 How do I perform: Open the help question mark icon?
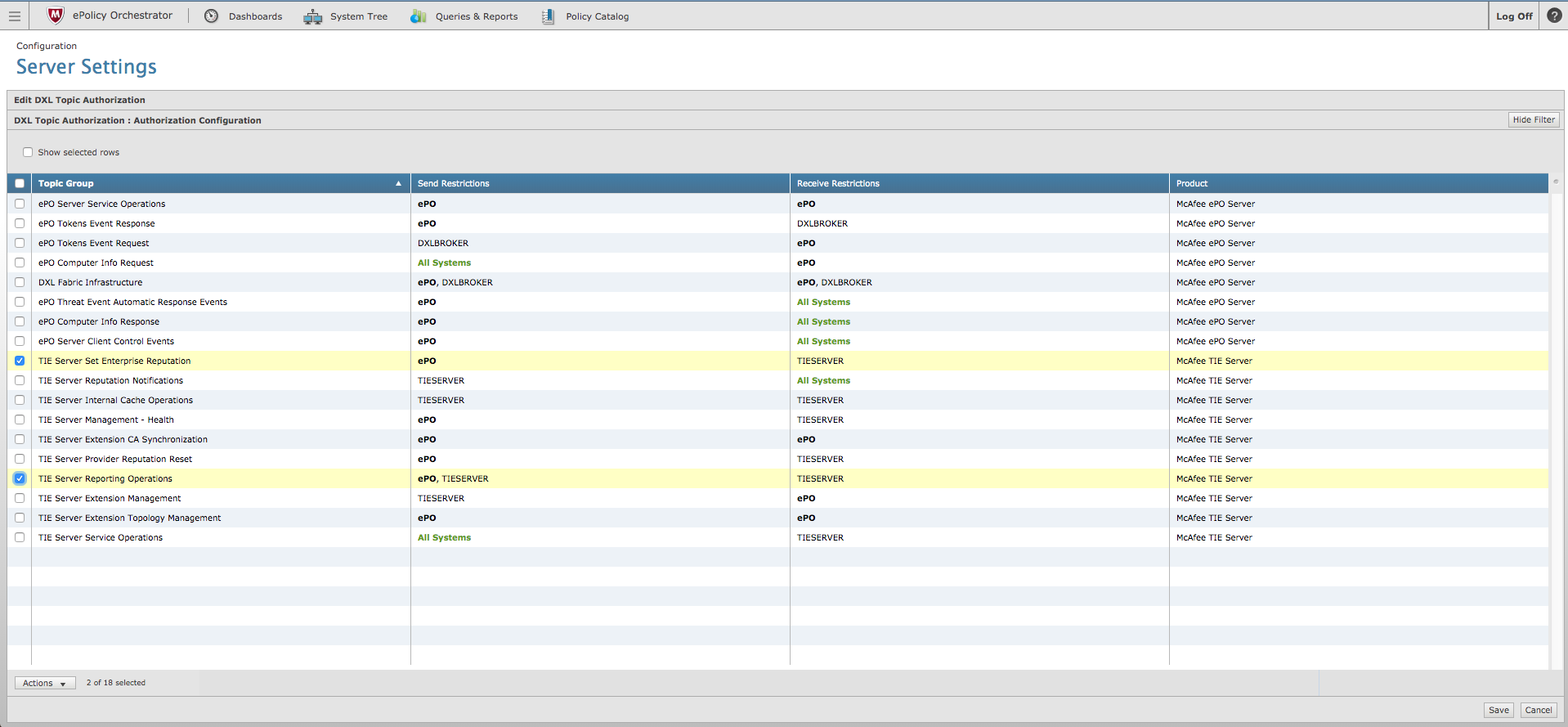1554,16
